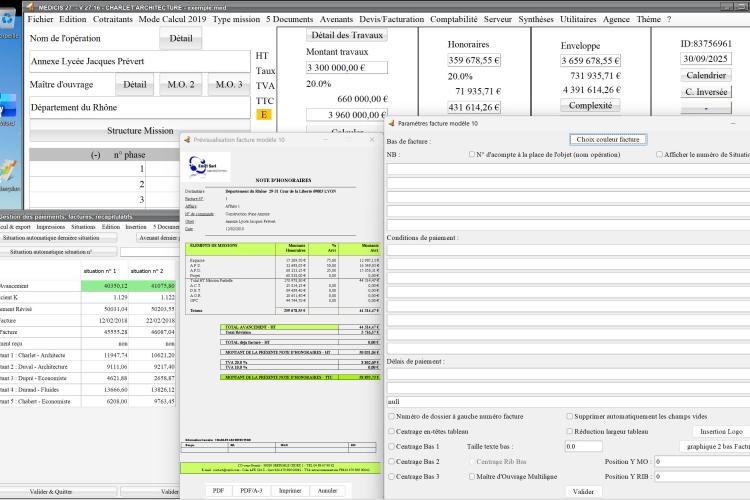This screenshot has height=500, width=750.
Task: Click the Montant travaux field 3 300 000,00 €
Action: coord(347,67)
